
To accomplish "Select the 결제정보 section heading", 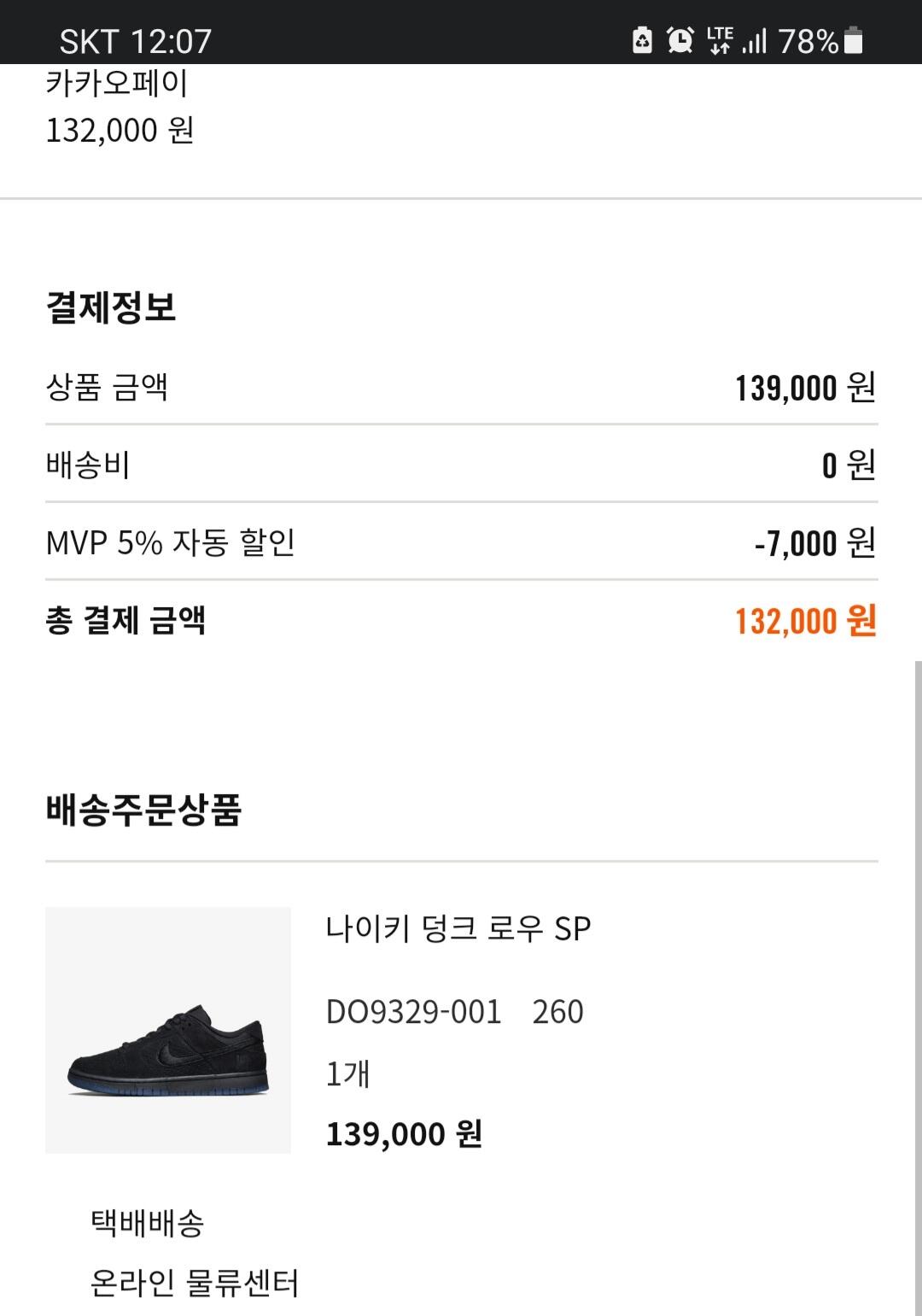I will (x=111, y=307).
